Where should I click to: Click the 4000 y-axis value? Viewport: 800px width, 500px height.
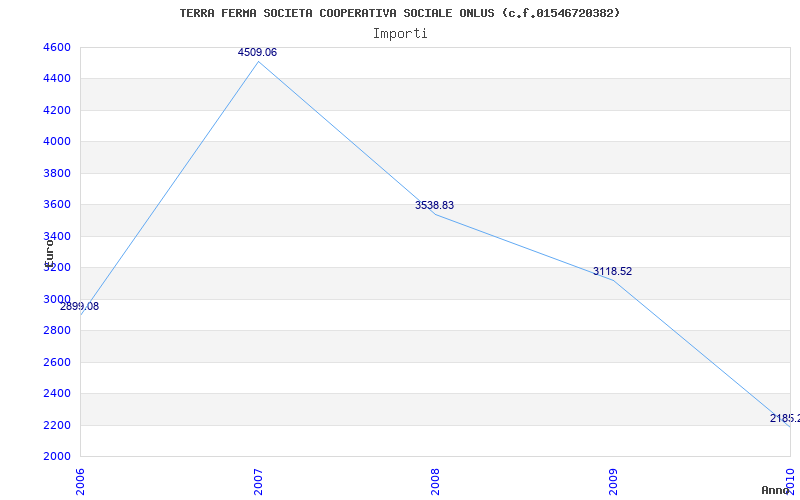(x=55, y=141)
